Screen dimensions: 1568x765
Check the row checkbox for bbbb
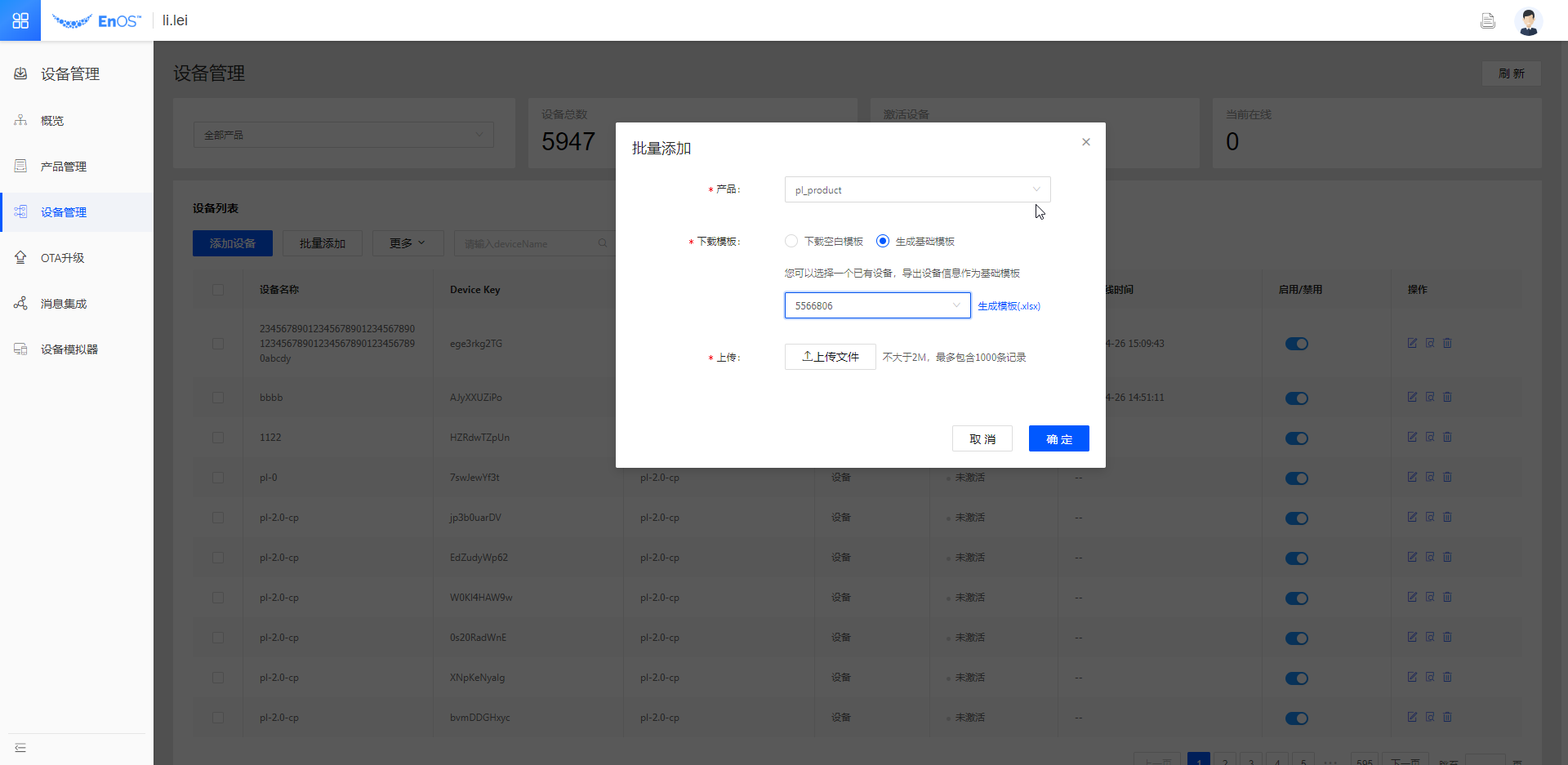point(218,398)
